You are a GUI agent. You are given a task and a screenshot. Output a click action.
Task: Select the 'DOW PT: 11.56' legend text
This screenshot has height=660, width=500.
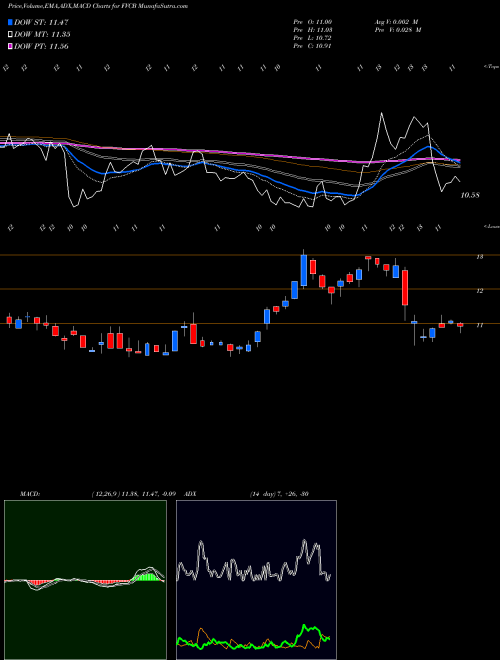click(41, 46)
